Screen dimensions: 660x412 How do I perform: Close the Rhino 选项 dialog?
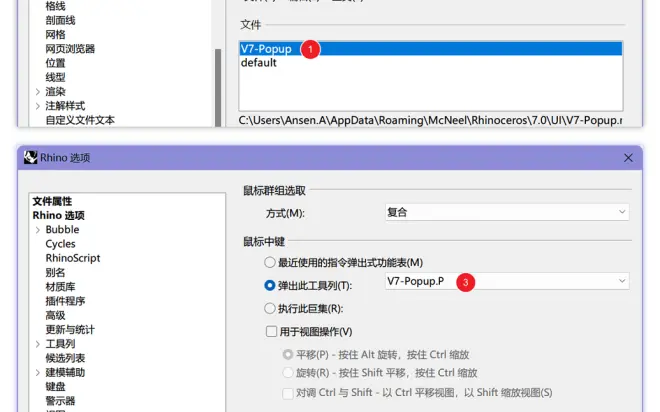coord(628,158)
